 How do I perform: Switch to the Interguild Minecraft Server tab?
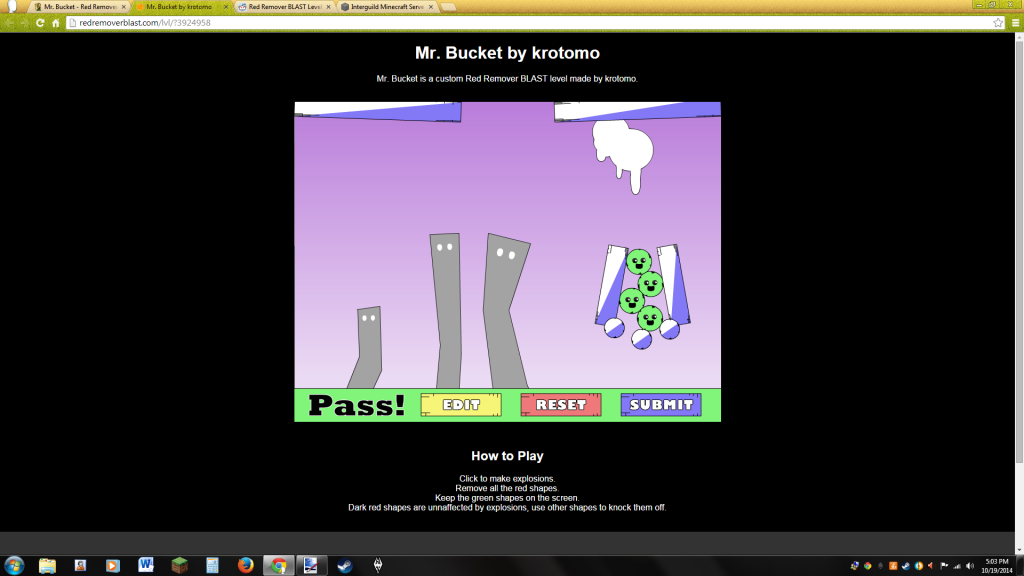[x=387, y=7]
